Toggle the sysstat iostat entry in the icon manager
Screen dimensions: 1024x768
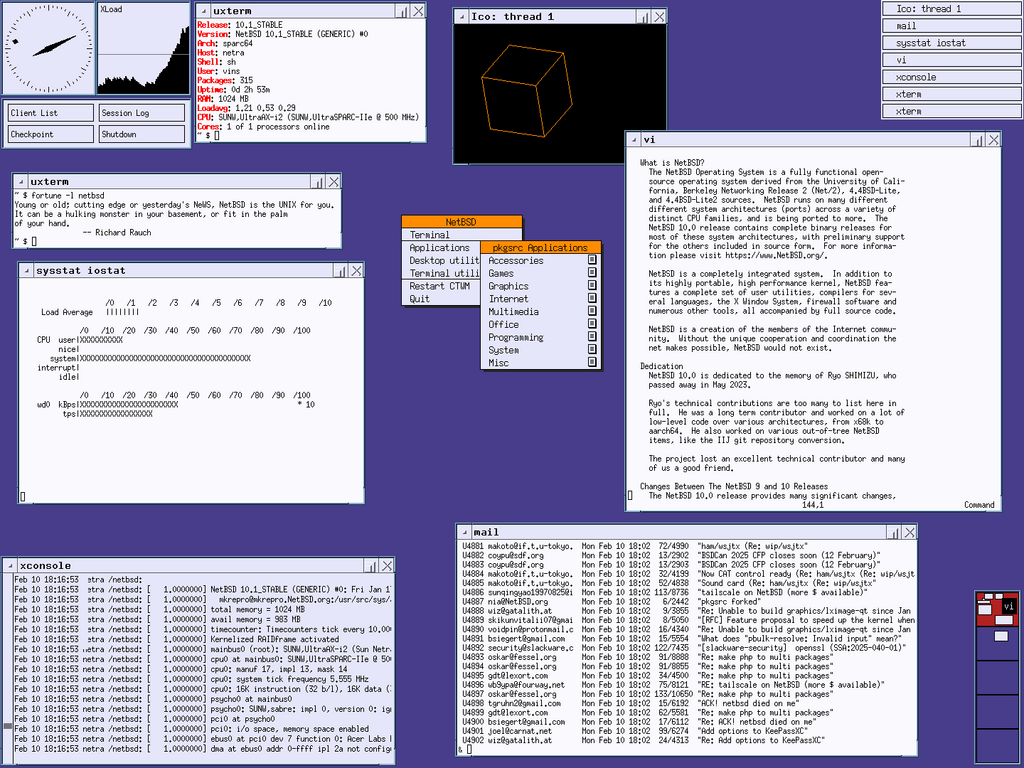pos(952,43)
